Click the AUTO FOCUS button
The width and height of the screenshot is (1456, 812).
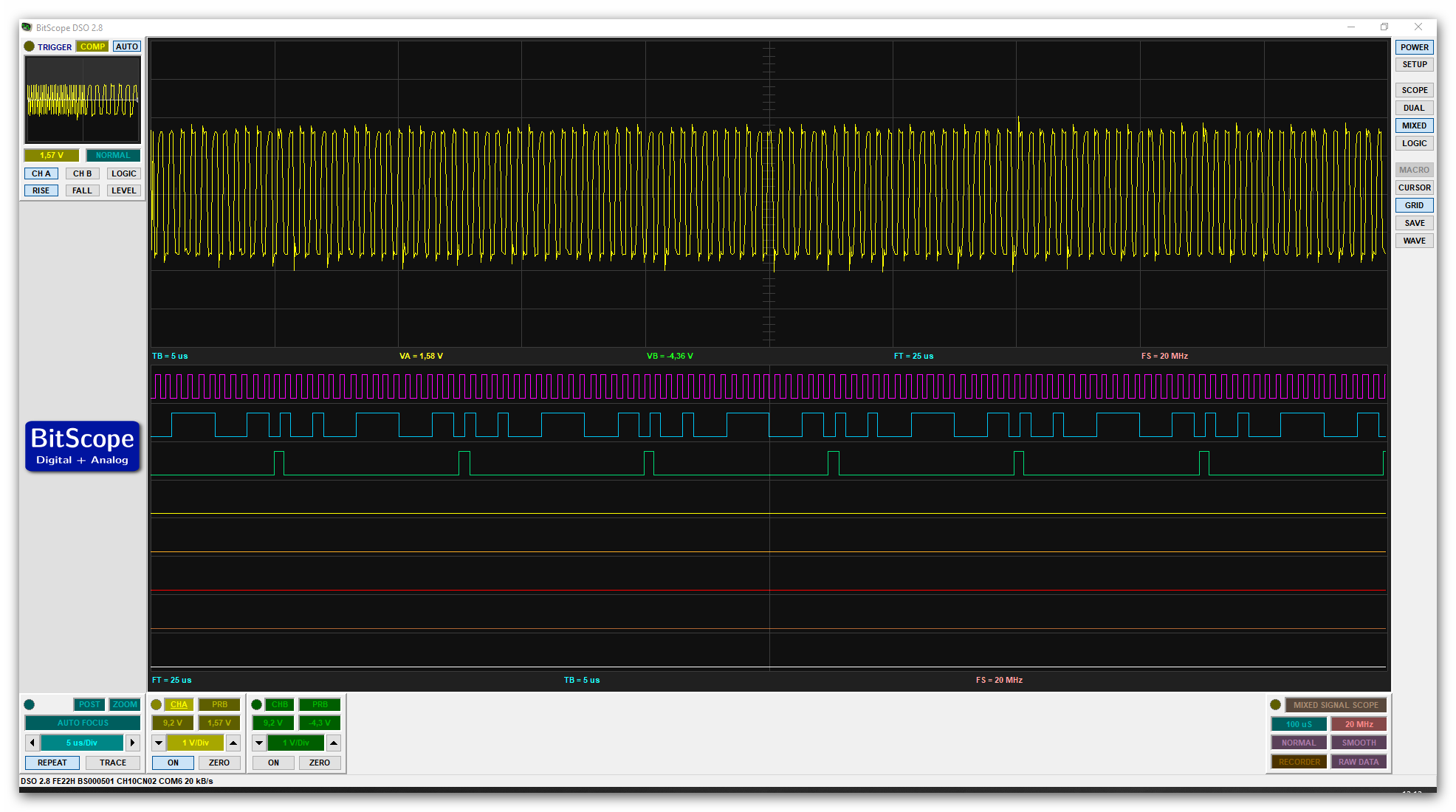[x=83, y=723]
